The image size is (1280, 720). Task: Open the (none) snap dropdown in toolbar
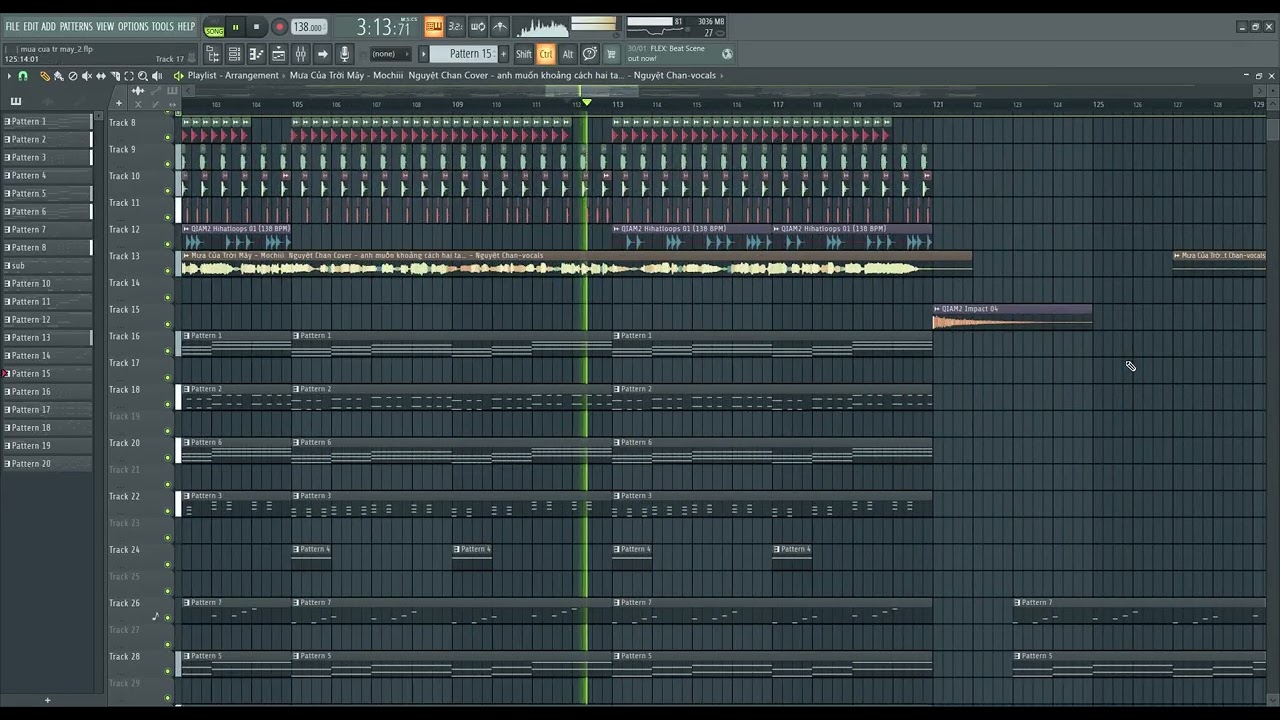390,54
